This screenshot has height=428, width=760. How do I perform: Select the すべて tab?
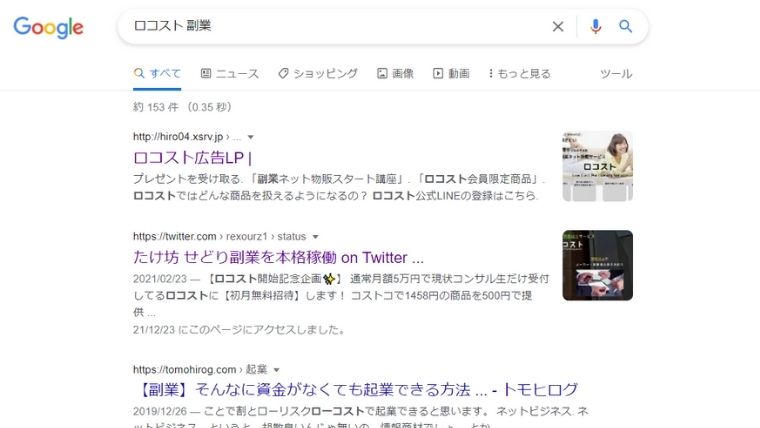157,74
